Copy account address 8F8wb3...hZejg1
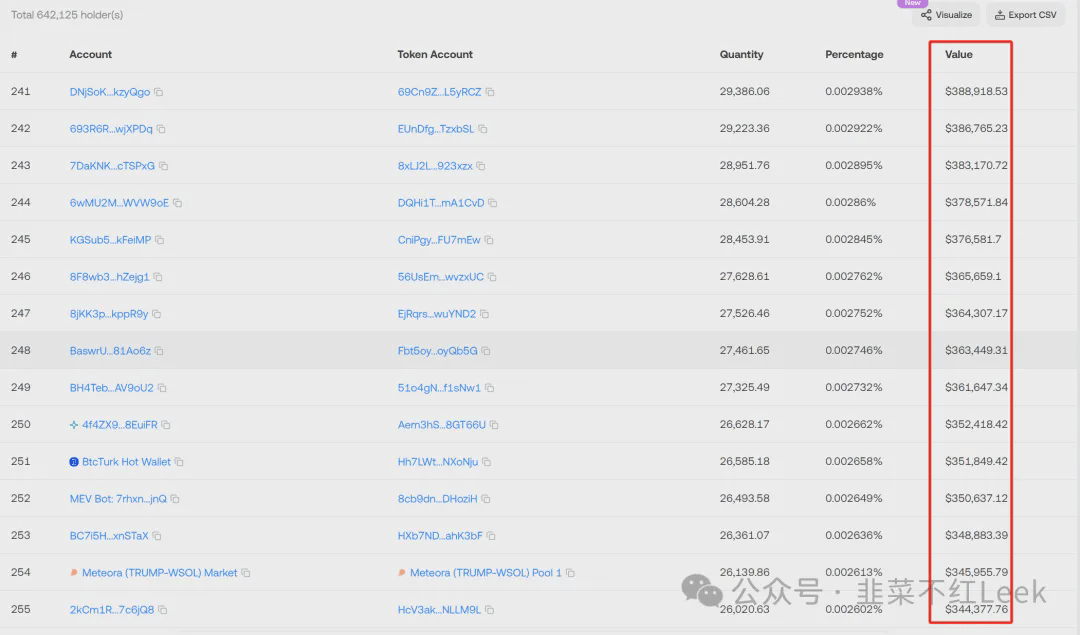Image resolution: width=1080 pixels, height=635 pixels. point(158,277)
